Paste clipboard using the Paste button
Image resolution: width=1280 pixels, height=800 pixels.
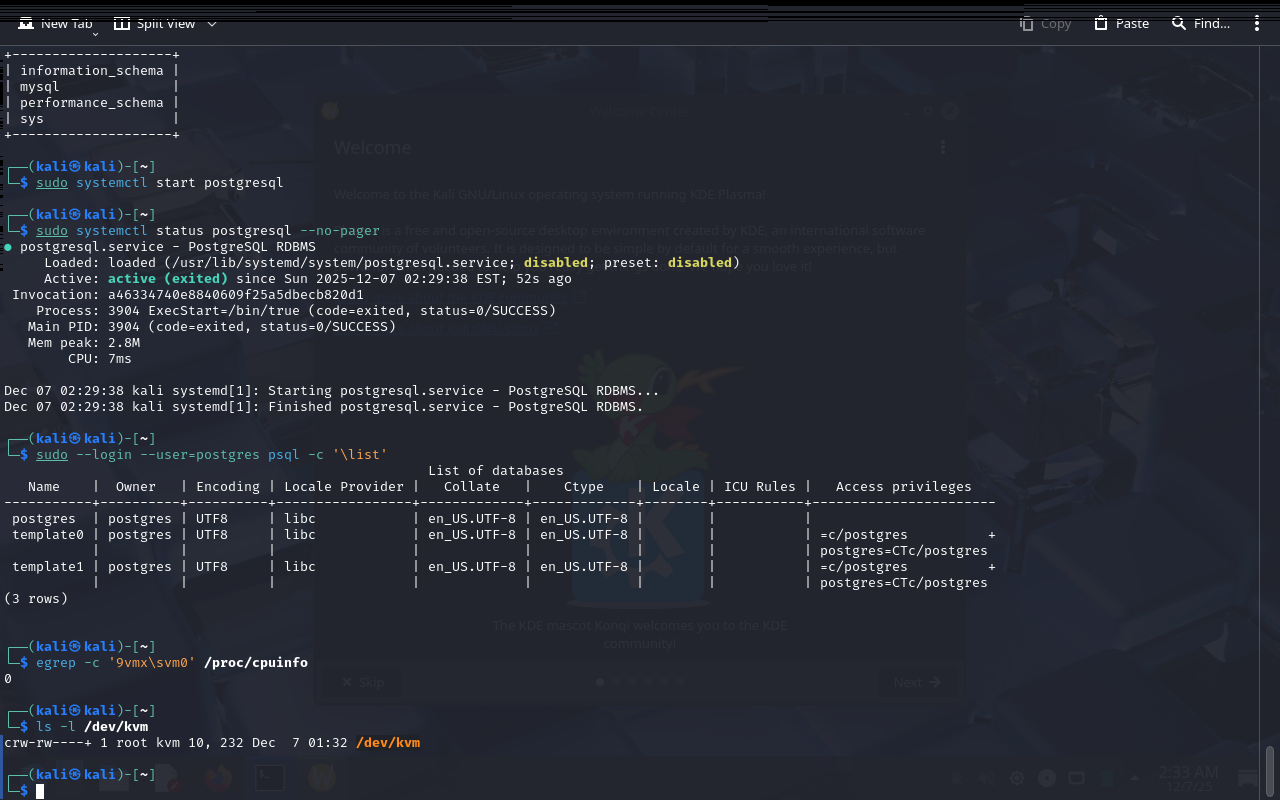click(1121, 23)
